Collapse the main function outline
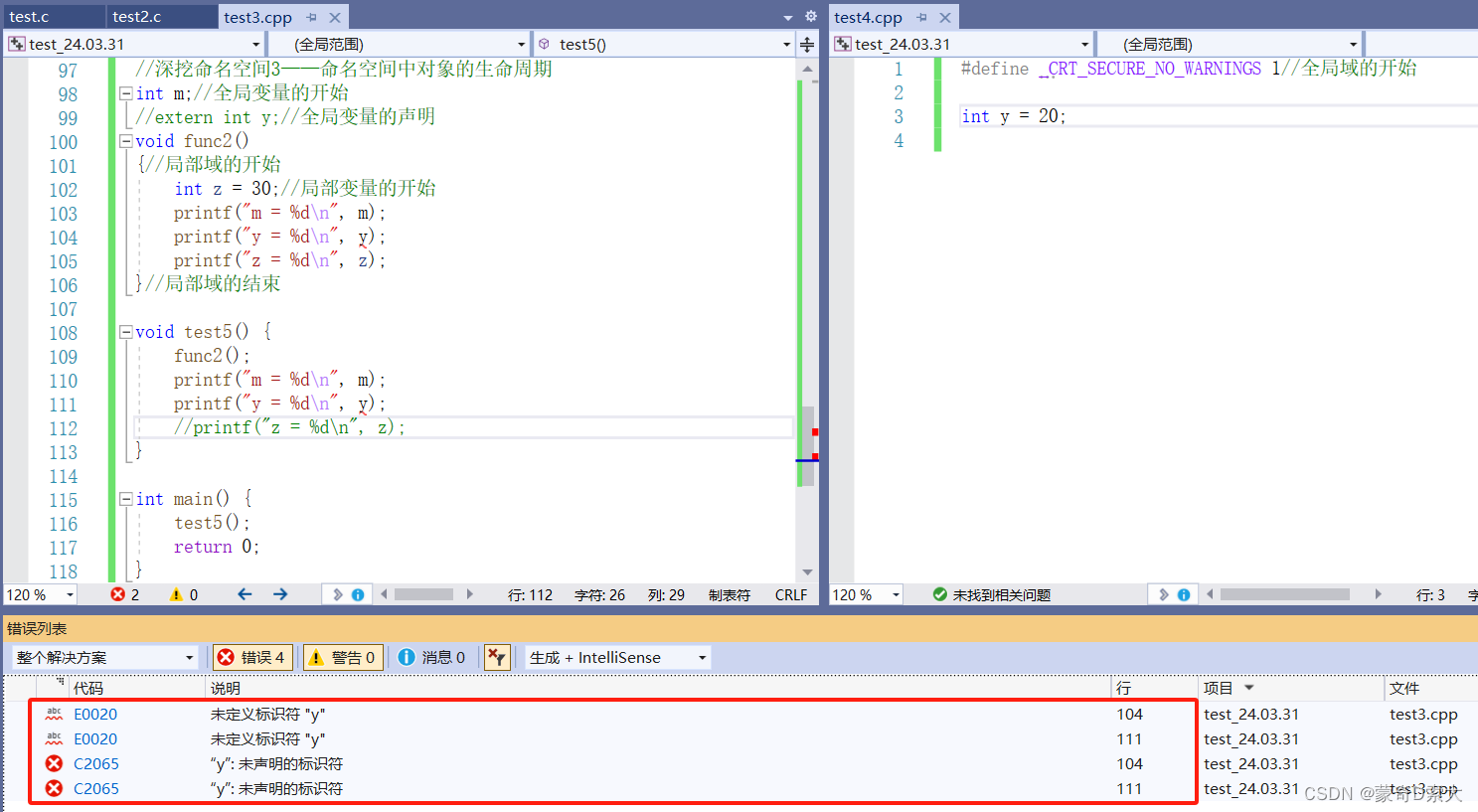Viewport: 1478px width, 812px height. point(126,499)
